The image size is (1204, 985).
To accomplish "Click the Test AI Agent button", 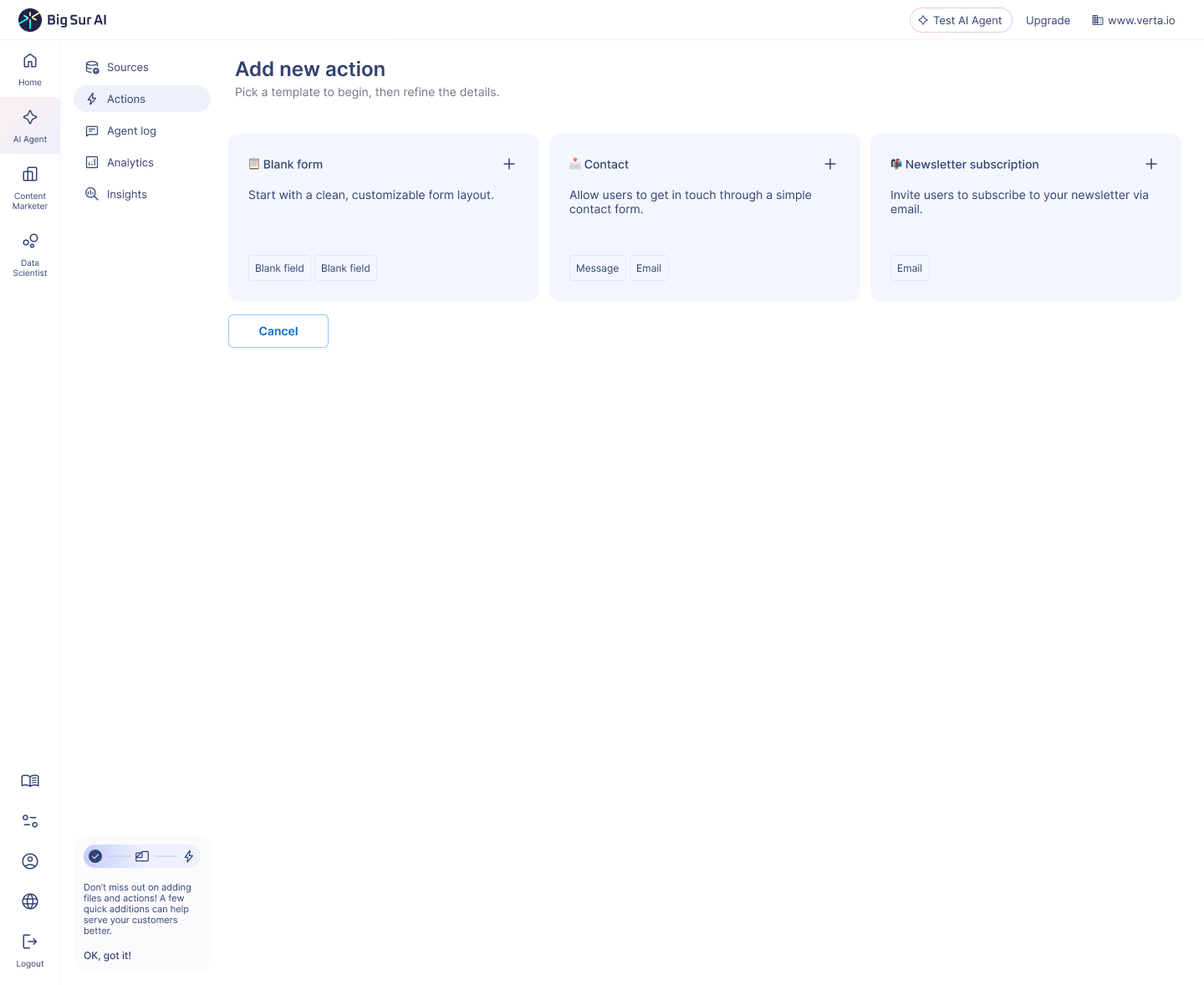I will 961,20.
